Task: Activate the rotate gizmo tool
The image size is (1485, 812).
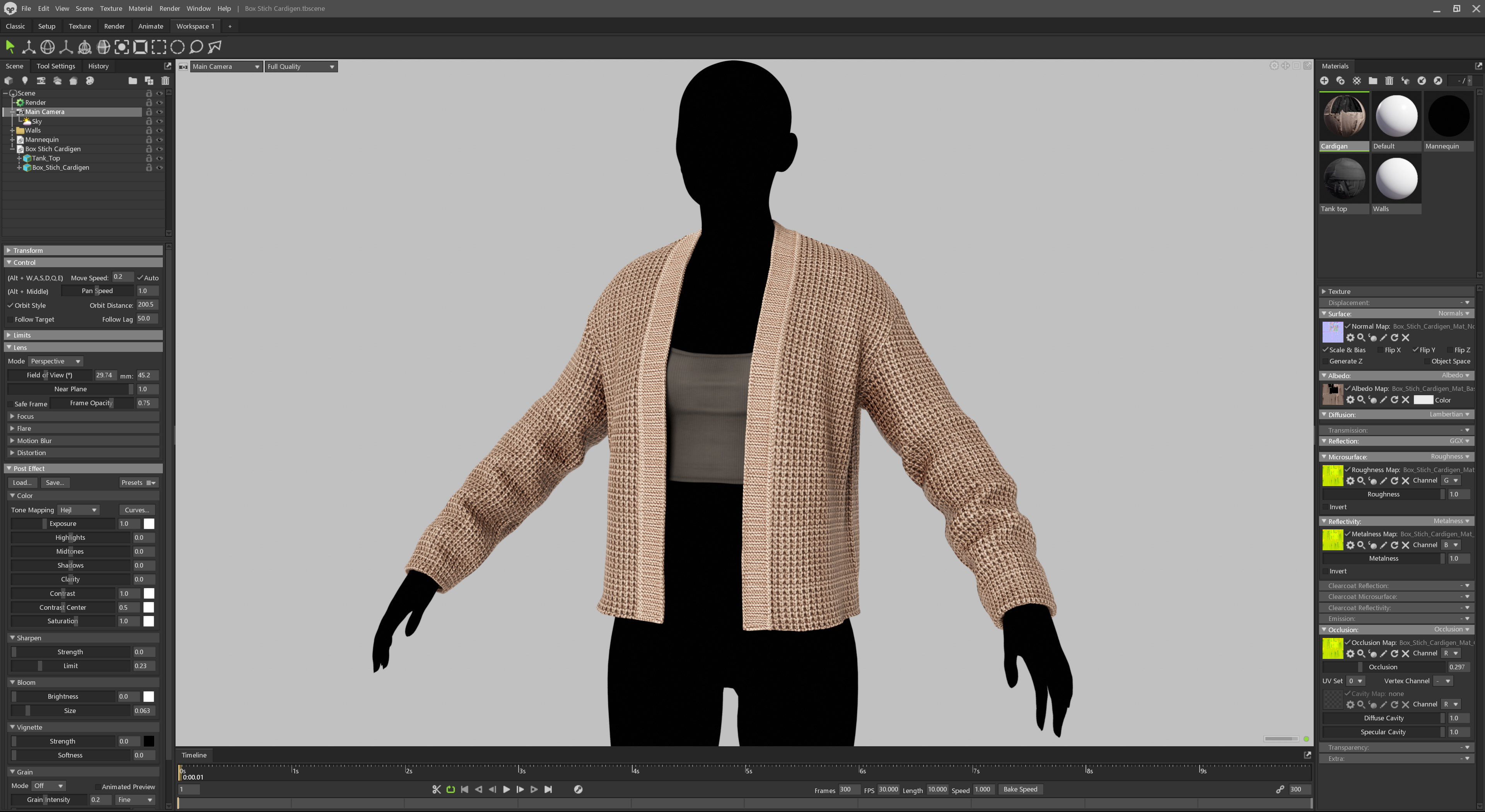Action: [47, 47]
